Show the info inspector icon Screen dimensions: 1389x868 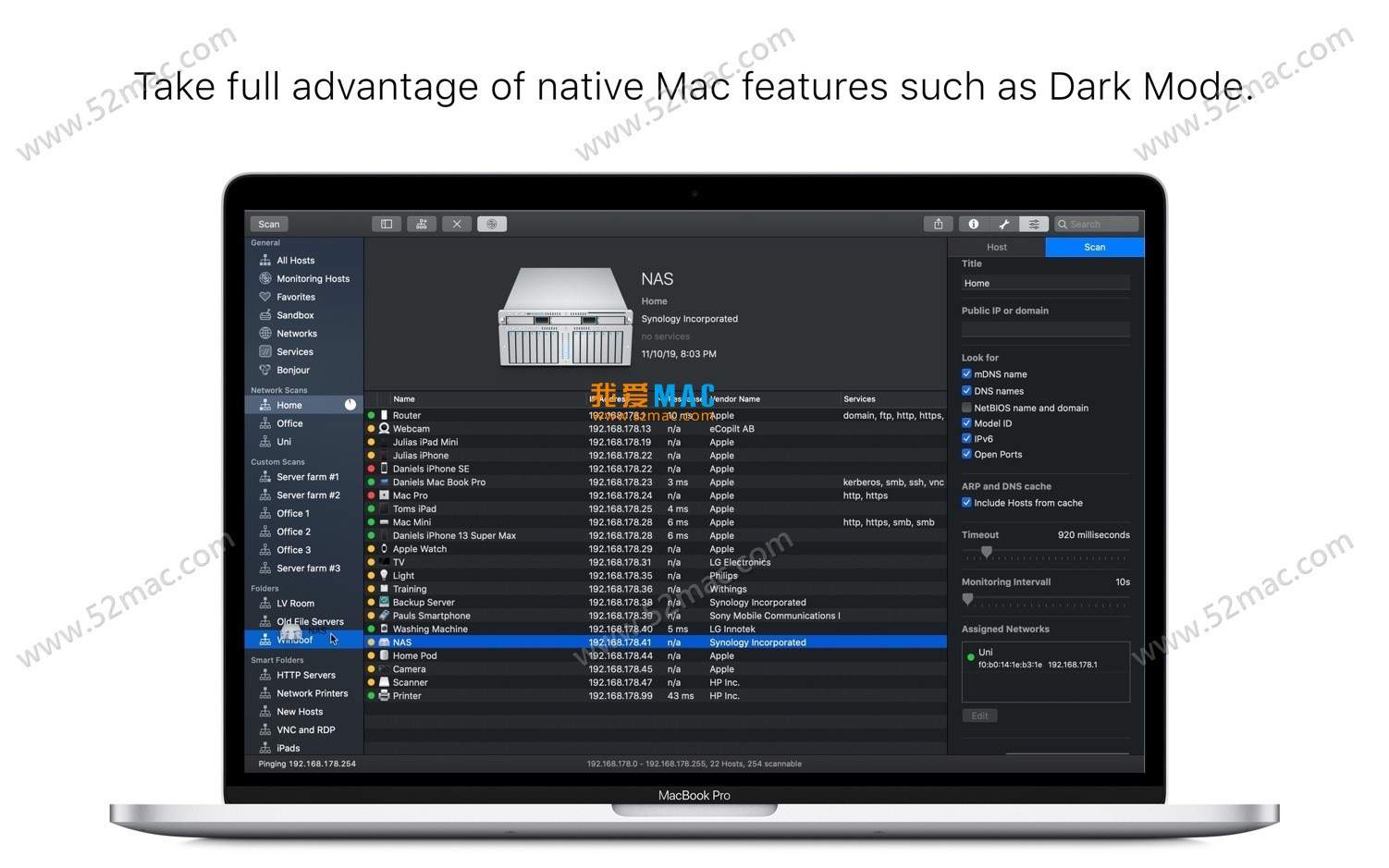tap(973, 224)
